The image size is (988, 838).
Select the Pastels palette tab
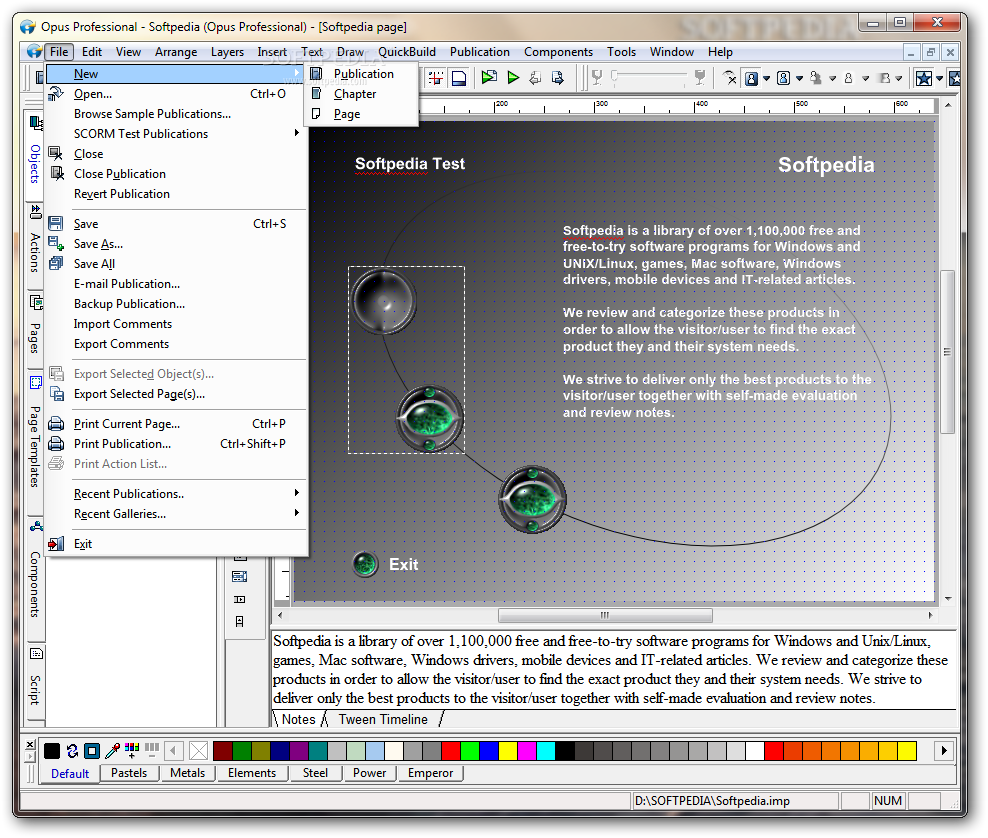pos(129,773)
